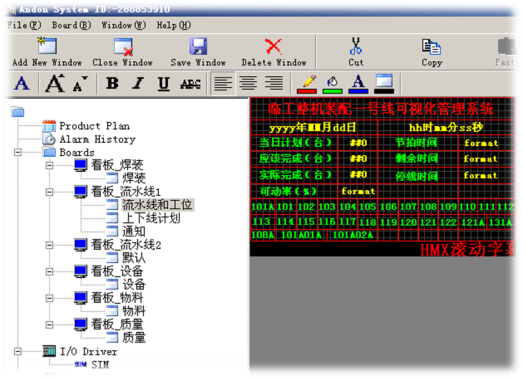Screen dimensions: 523x379
Task: Toggle bold formatting
Action: [x=112, y=83]
